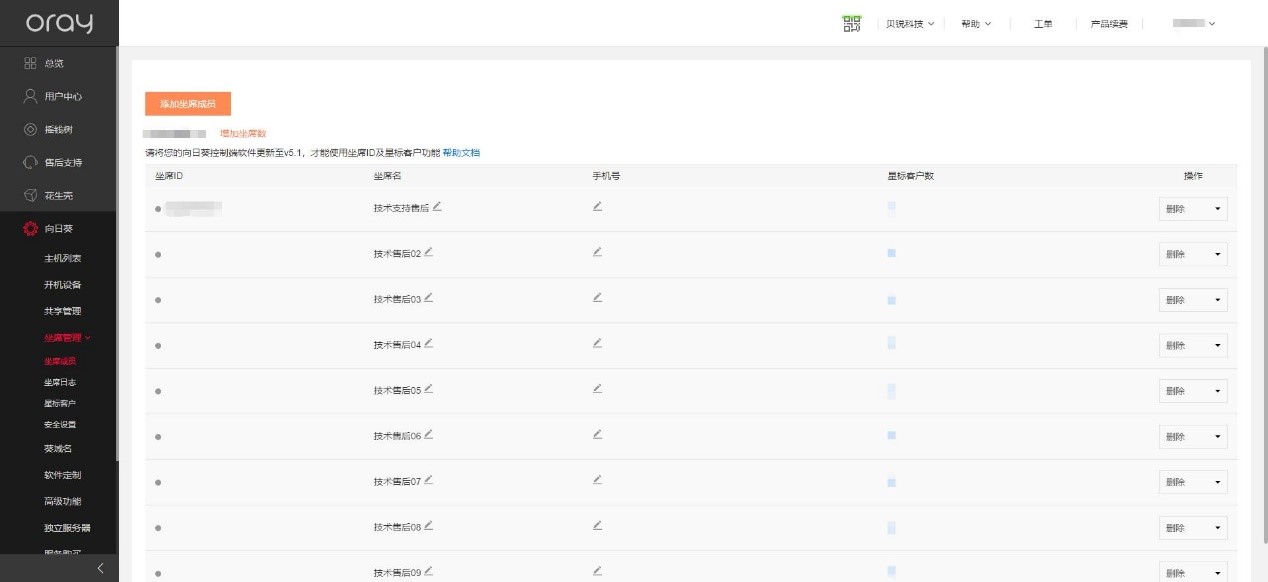Open the QR code scanner icon
The image size is (1268, 582).
tap(851, 23)
